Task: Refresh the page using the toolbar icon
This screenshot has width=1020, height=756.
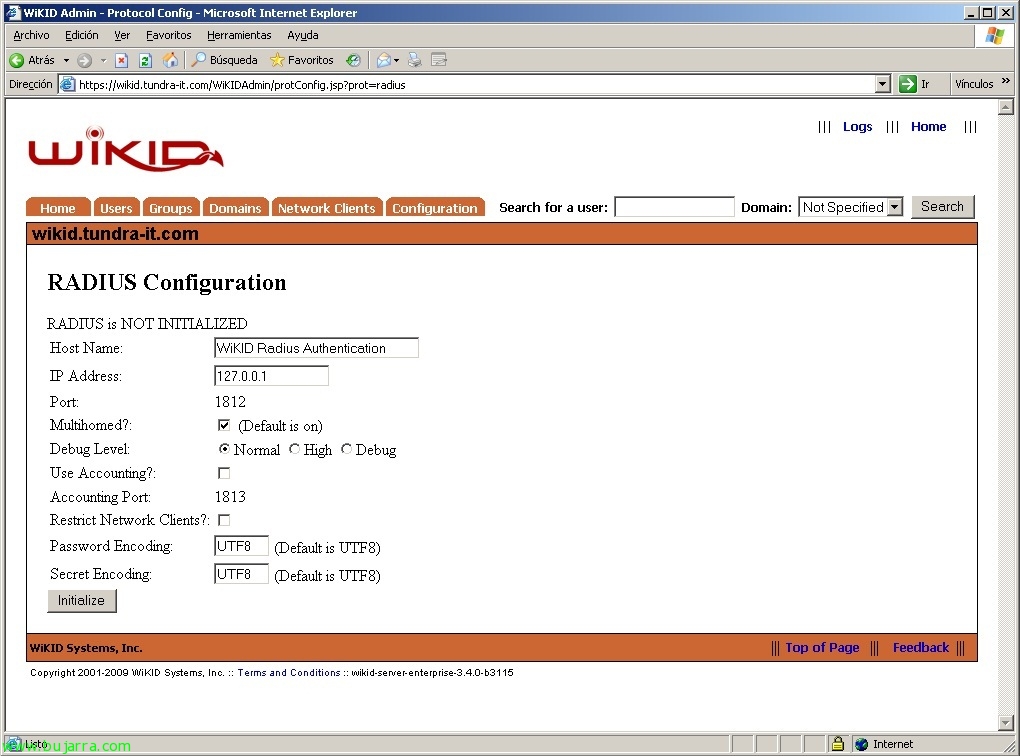Action: click(x=145, y=61)
